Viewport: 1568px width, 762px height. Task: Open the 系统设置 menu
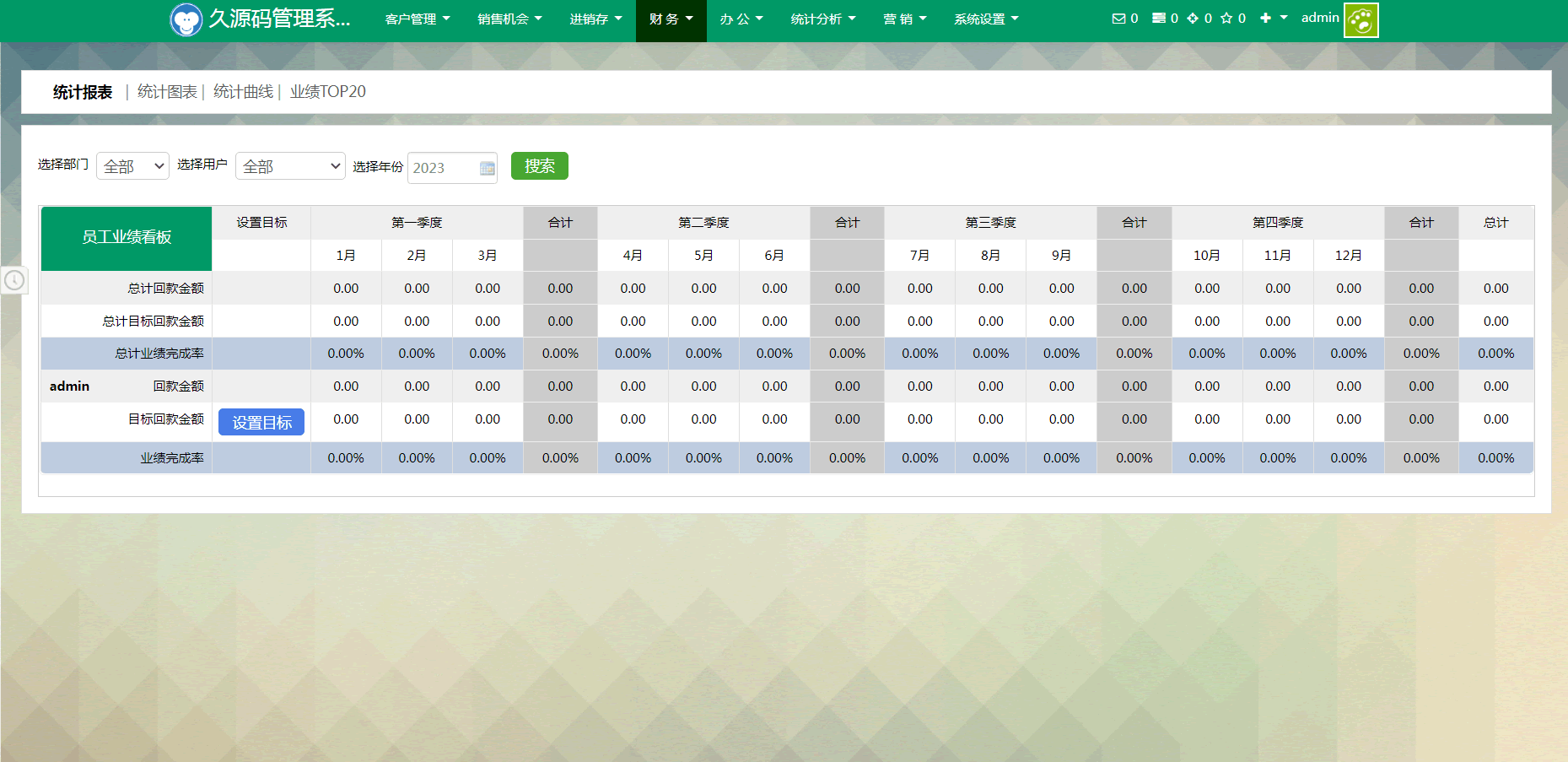(x=985, y=19)
